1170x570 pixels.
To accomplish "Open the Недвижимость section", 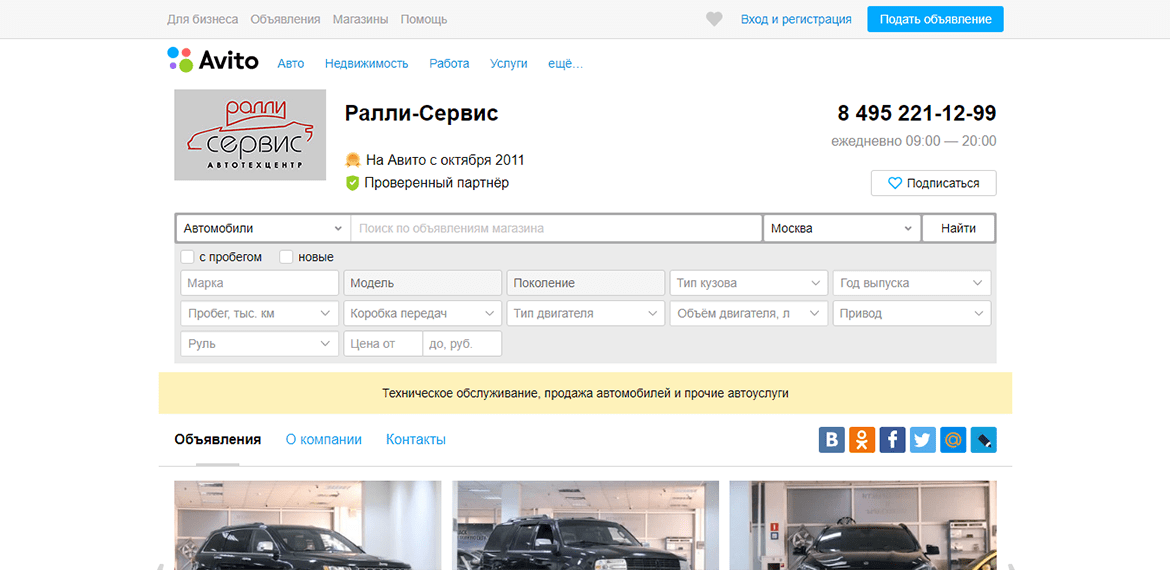I will 366,63.
